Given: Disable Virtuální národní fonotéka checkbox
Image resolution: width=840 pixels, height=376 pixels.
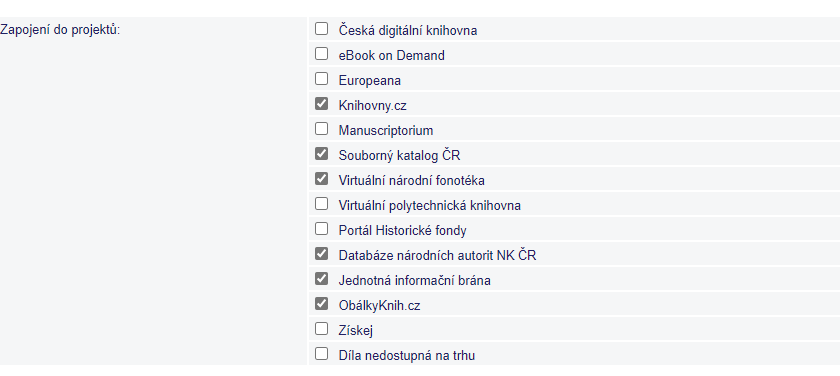Looking at the screenshot, I should (x=321, y=179).
